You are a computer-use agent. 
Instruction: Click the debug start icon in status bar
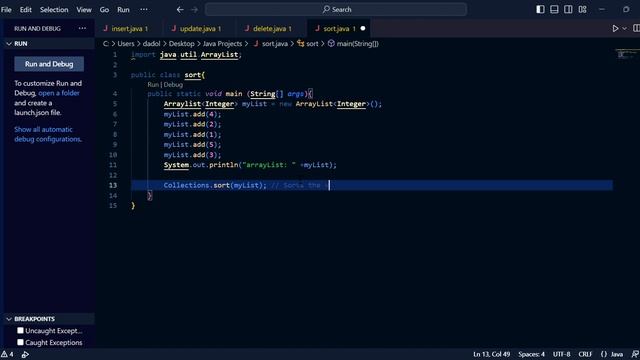(x=25, y=355)
